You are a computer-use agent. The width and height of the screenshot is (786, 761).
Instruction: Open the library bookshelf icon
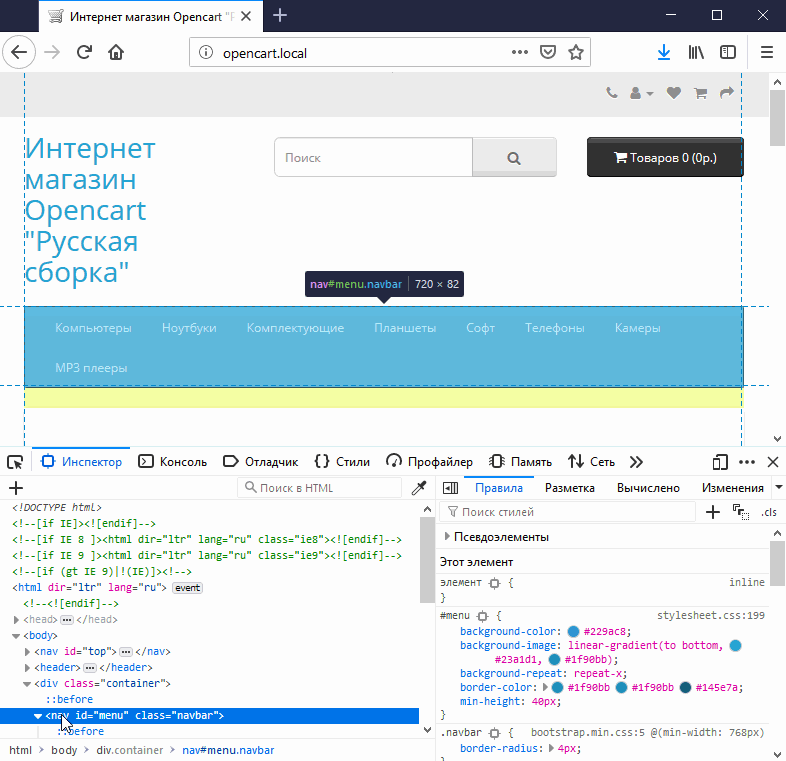pos(696,52)
